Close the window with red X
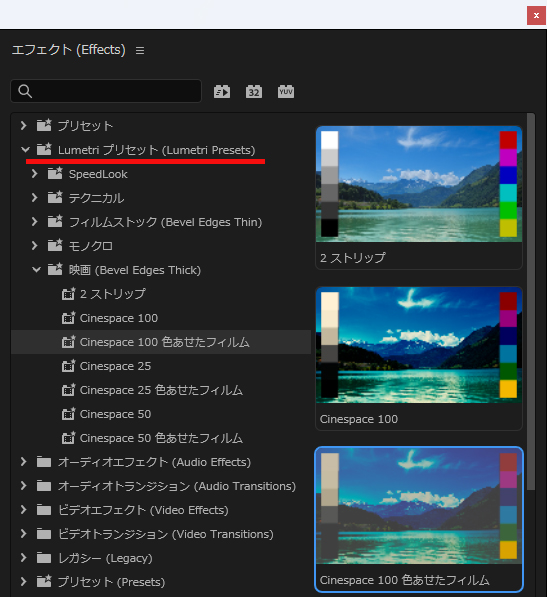Image resolution: width=547 pixels, height=597 pixels. click(536, 15)
